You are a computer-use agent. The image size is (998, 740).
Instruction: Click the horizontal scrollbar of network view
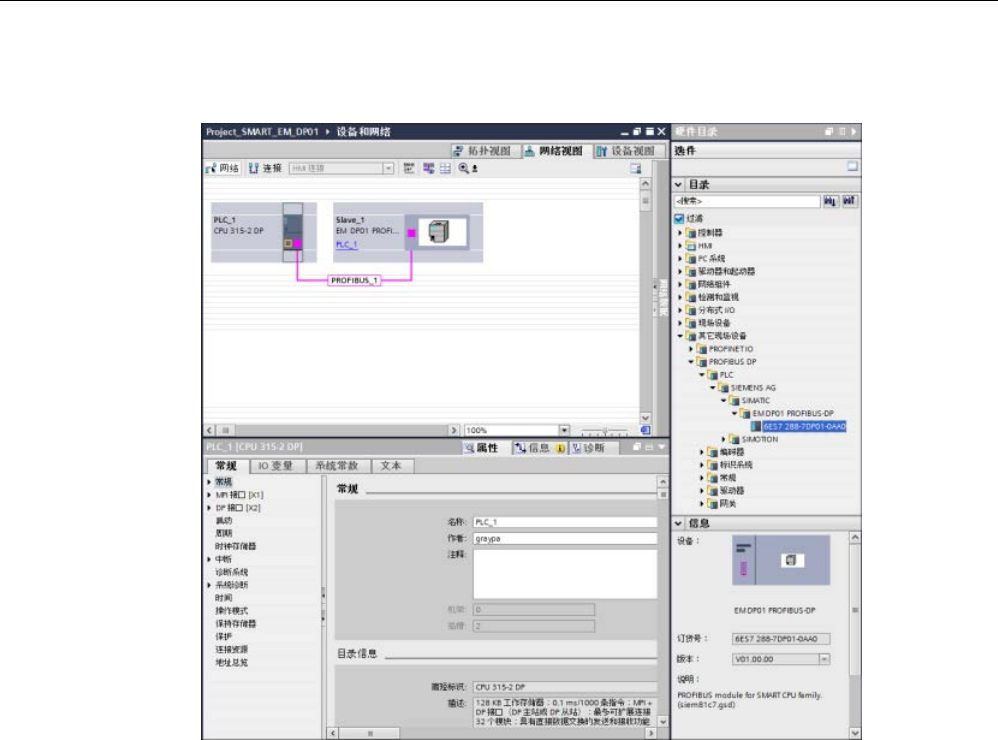point(332,430)
